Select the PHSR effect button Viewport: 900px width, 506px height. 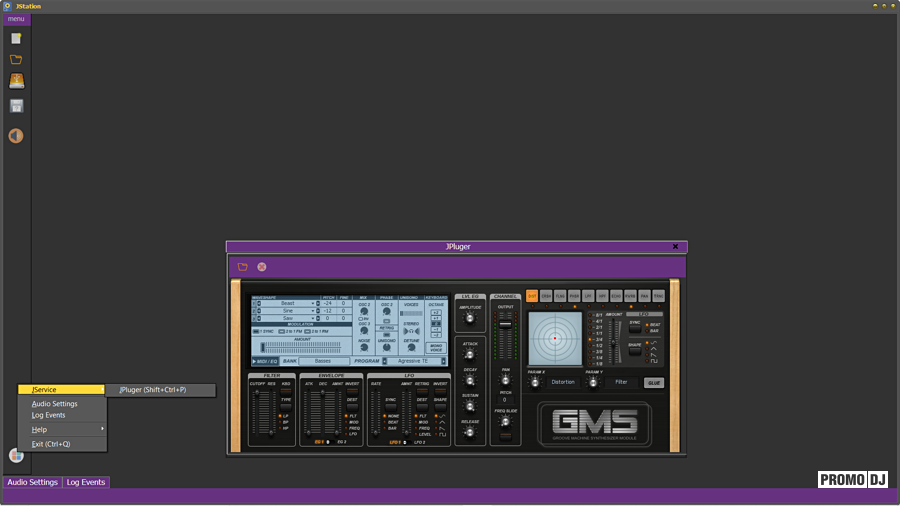(x=574, y=296)
